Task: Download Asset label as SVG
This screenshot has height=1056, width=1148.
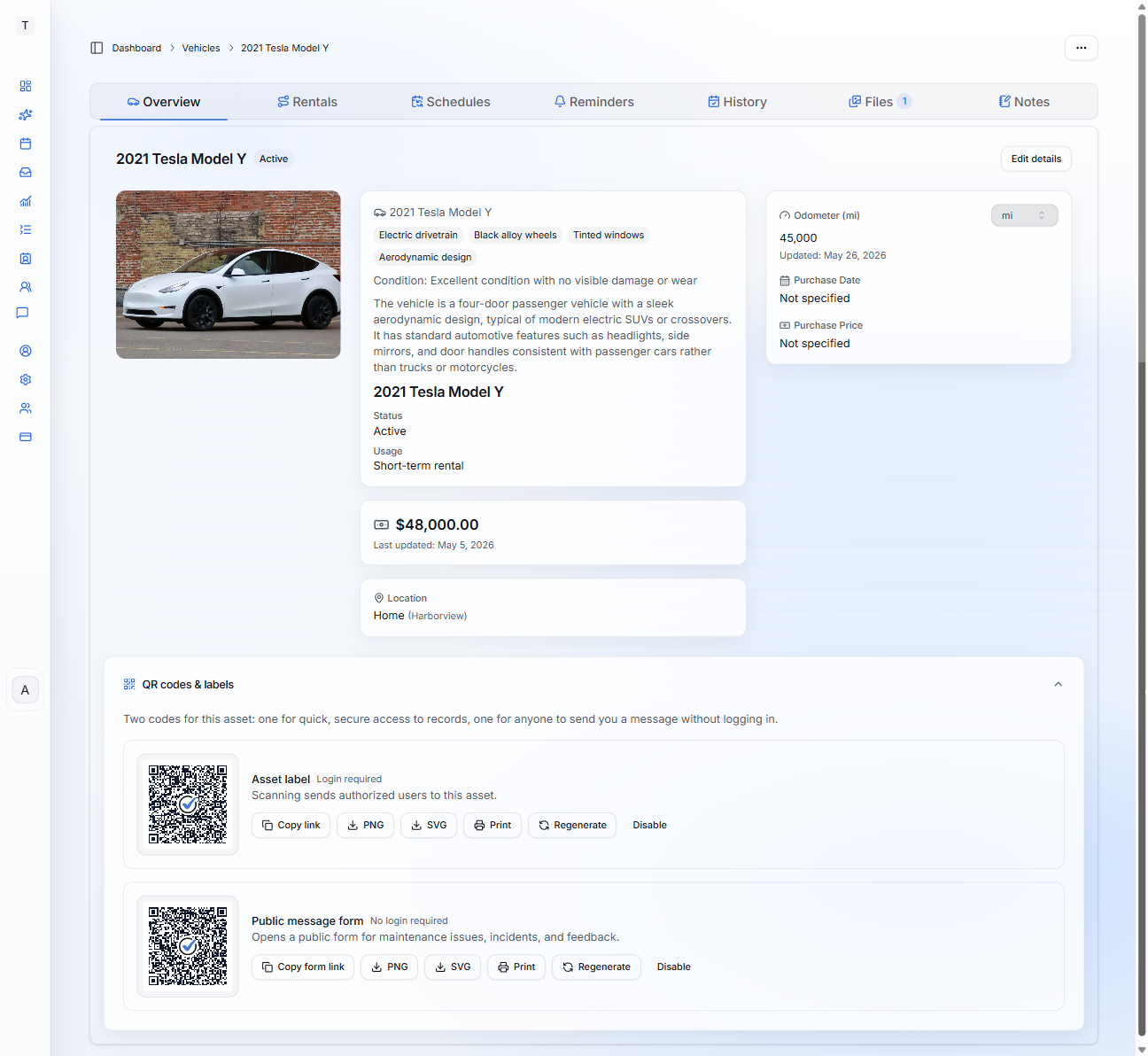Action: (x=429, y=825)
